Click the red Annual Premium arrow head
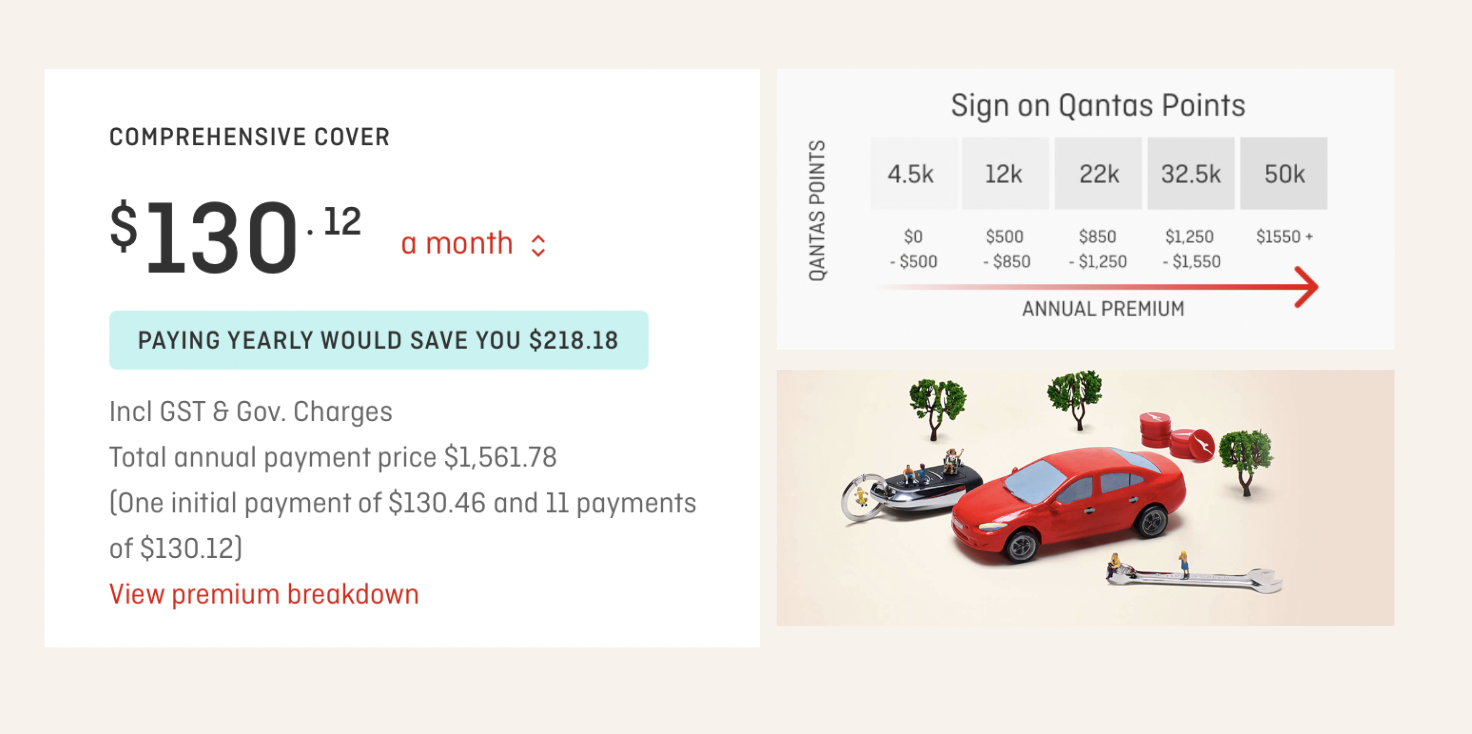Screen dimensions: 1472x734 [x=1305, y=287]
